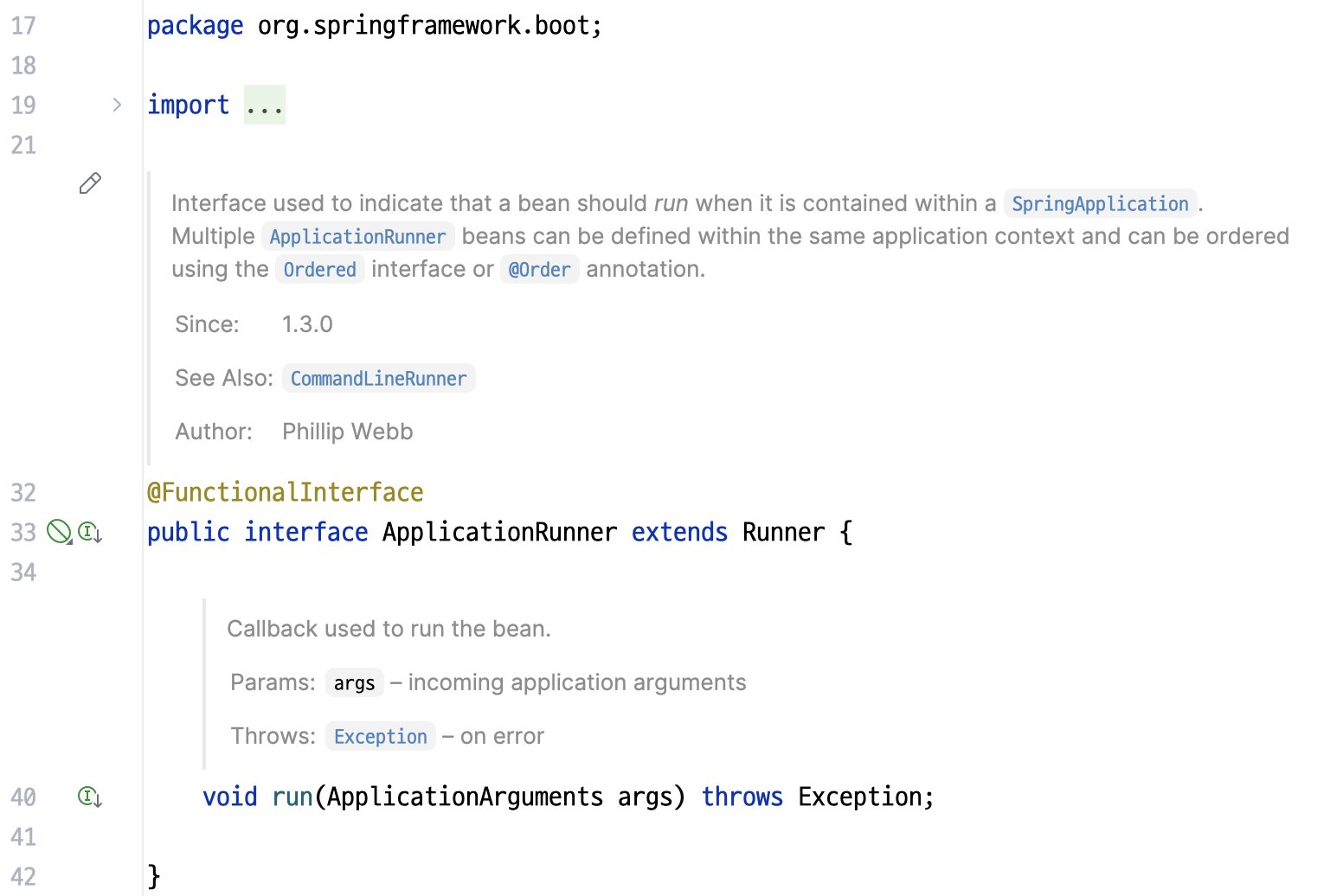Click the args parameter chip under Params

click(x=354, y=682)
